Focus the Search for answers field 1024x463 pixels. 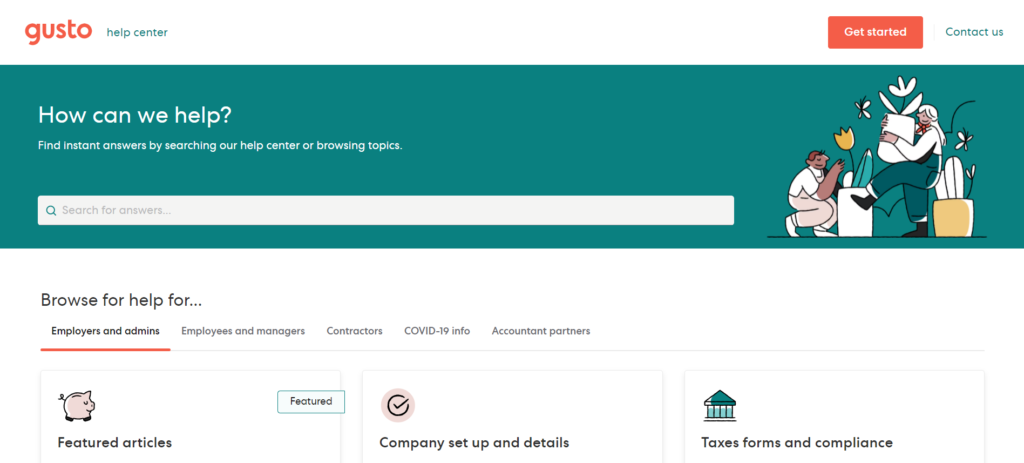pyautogui.click(x=390, y=210)
